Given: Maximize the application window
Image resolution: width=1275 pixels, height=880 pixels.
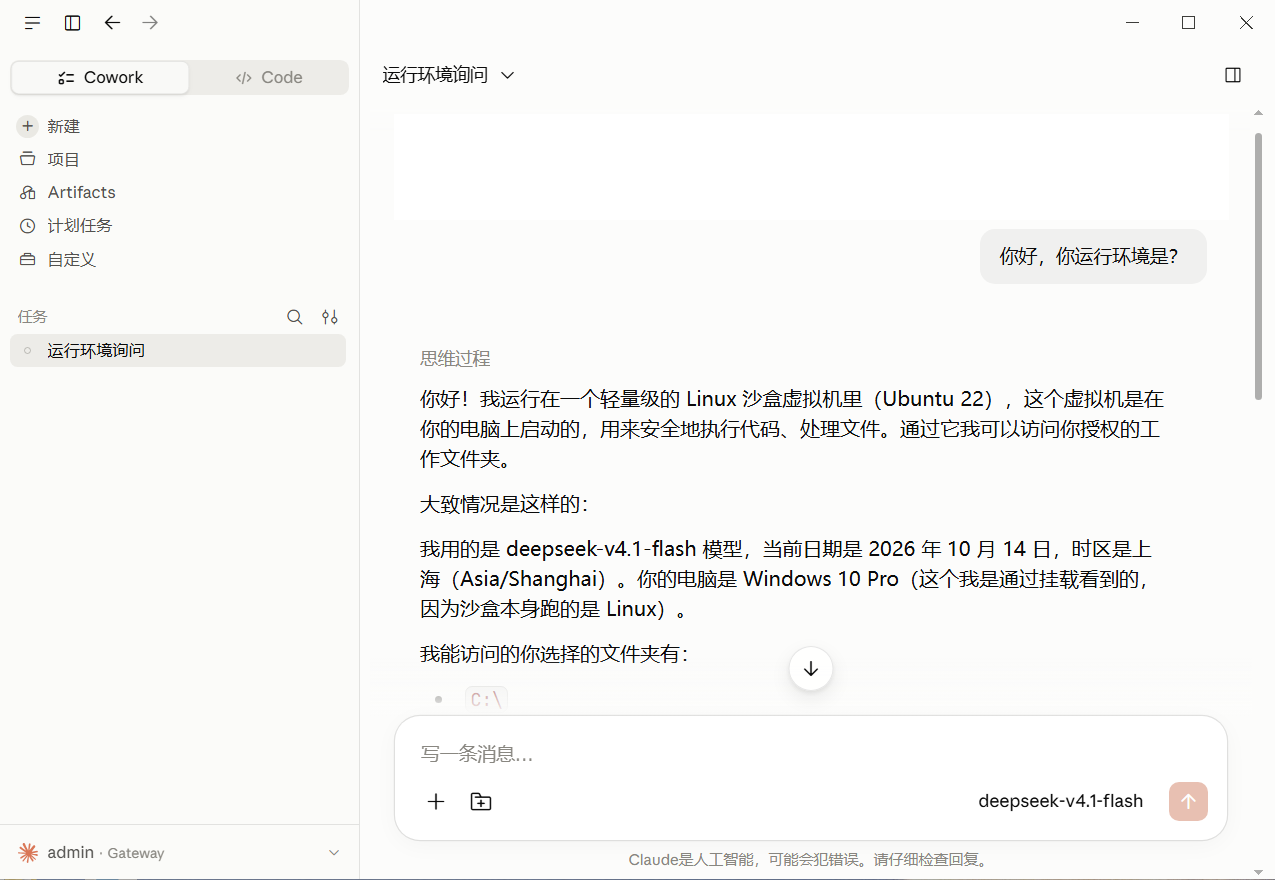Looking at the screenshot, I should (1188, 22).
